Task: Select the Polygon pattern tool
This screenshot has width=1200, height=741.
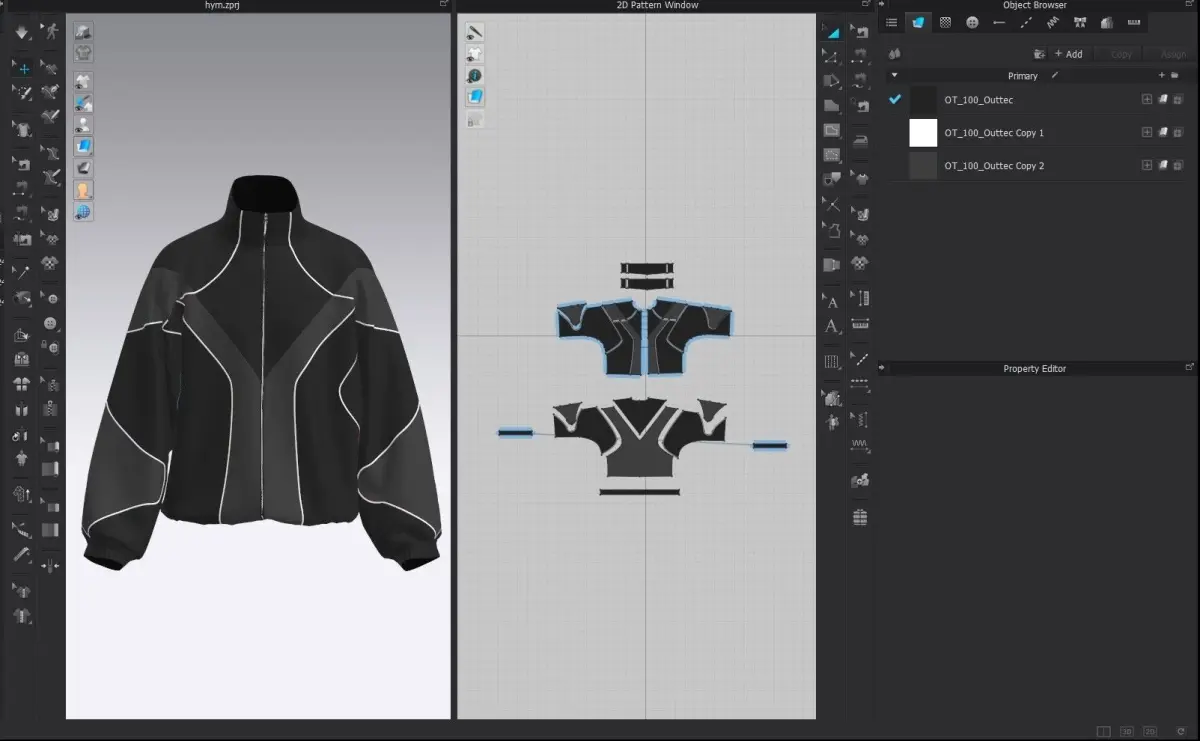Action: point(832,106)
